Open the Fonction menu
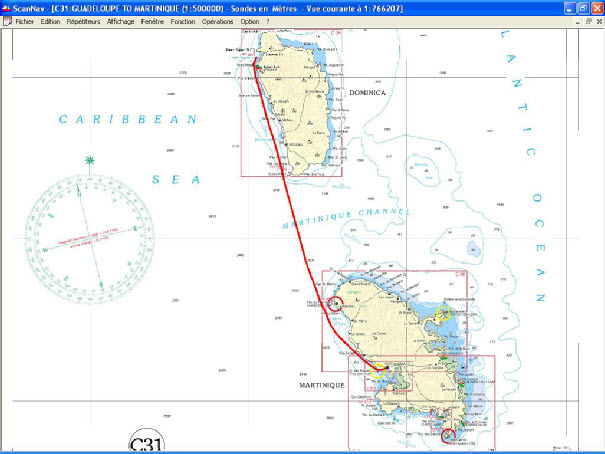Viewport: 605px width, 454px height. pyautogui.click(x=183, y=21)
